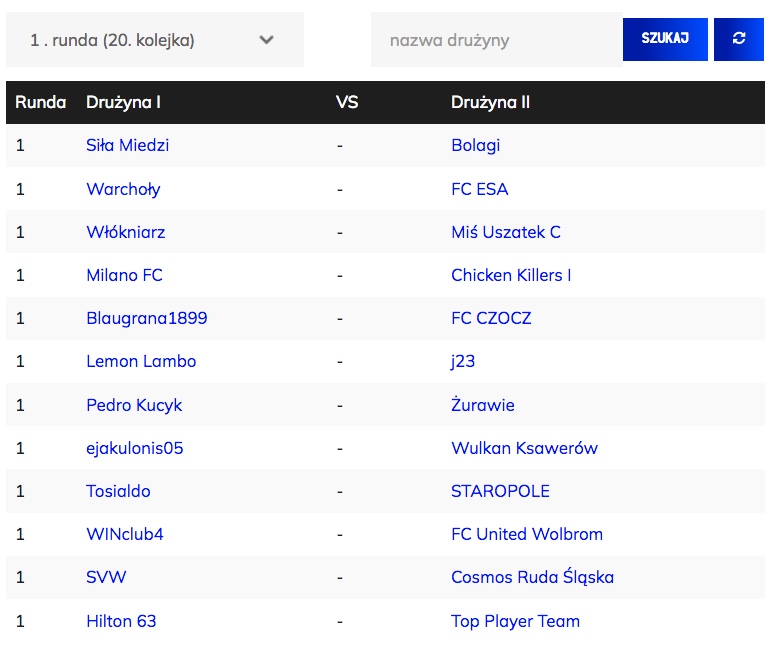Viewport: 769px width, 648px height.
Task: Click the Drużyna II column header
Action: click(x=490, y=103)
